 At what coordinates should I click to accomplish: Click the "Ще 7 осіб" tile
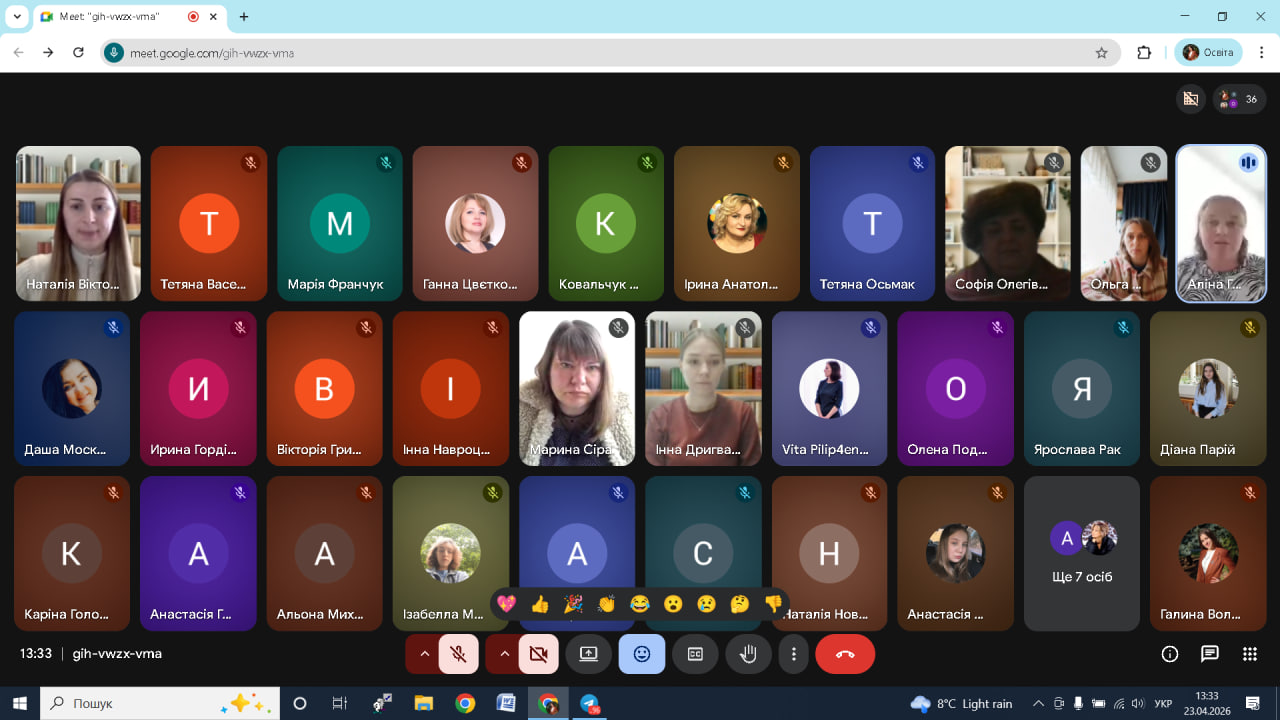pos(1082,553)
